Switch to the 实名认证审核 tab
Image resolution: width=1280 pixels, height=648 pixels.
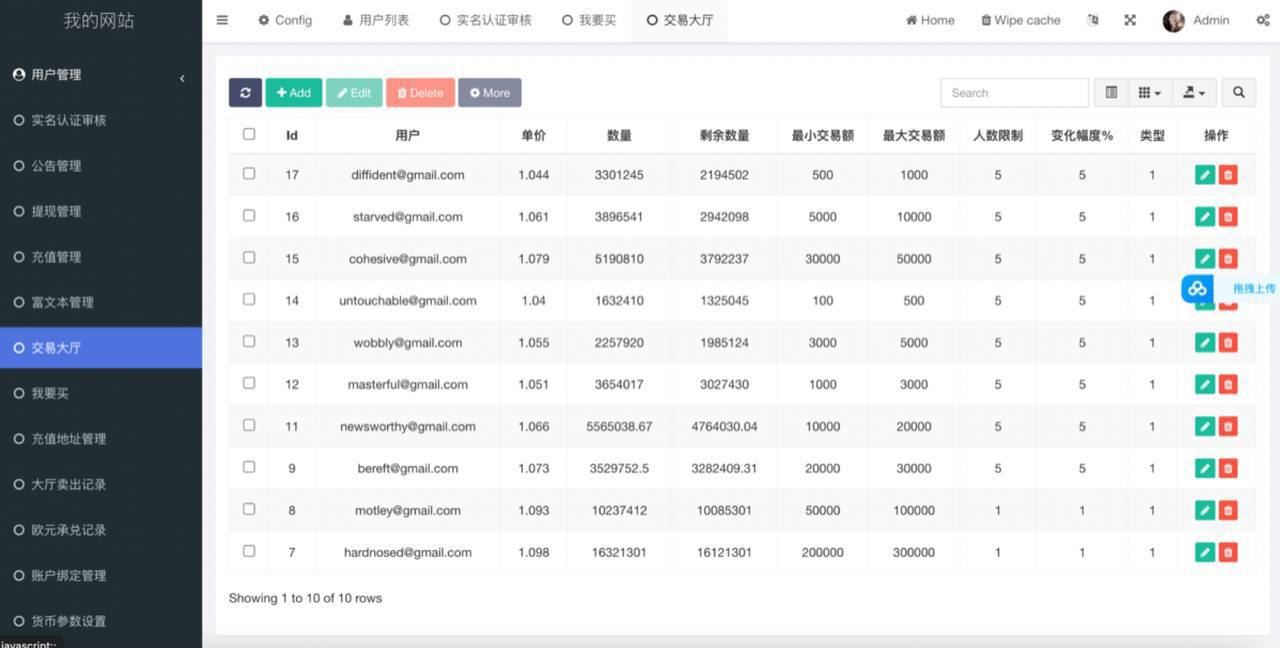486,20
